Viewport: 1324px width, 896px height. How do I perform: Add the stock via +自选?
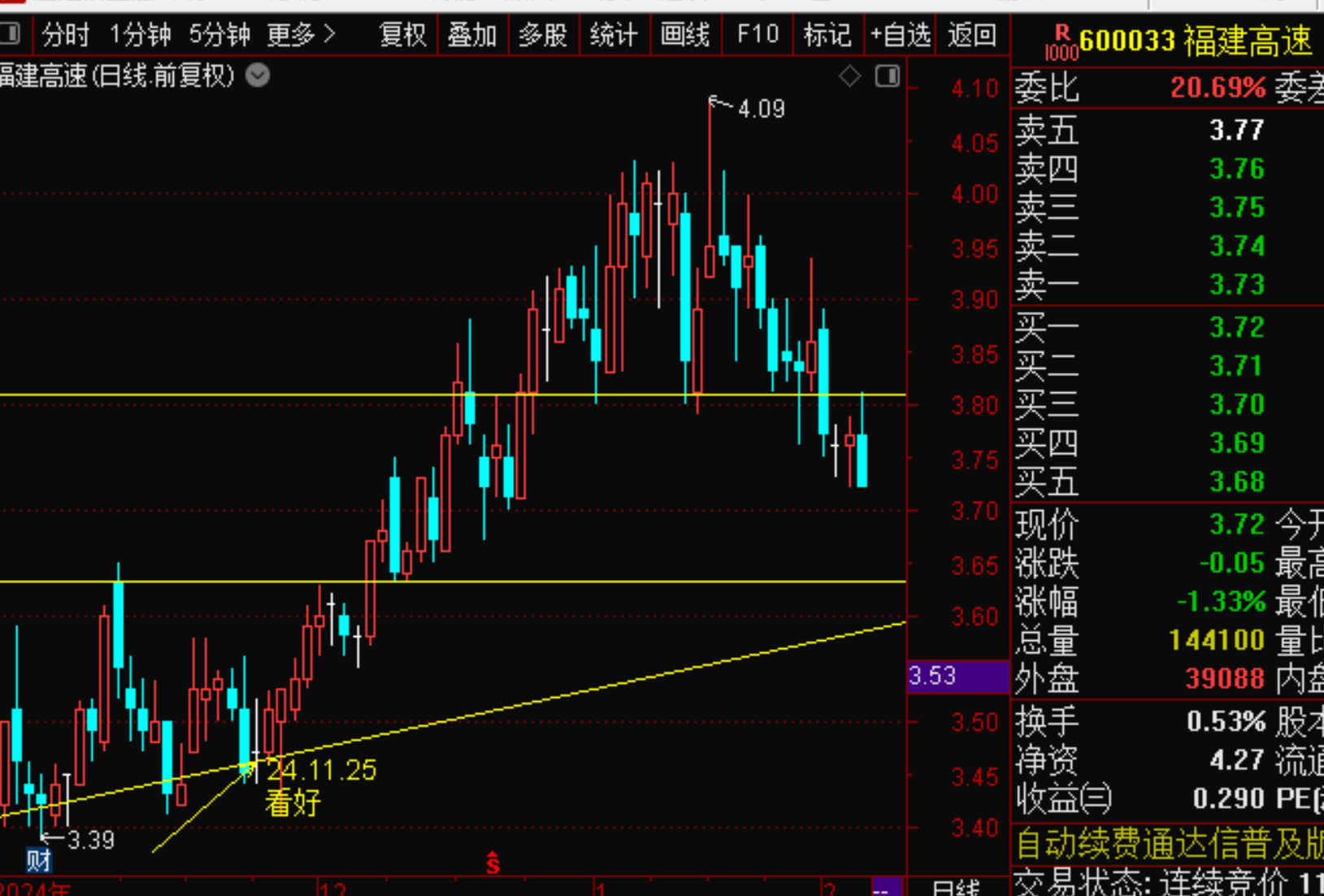900,35
